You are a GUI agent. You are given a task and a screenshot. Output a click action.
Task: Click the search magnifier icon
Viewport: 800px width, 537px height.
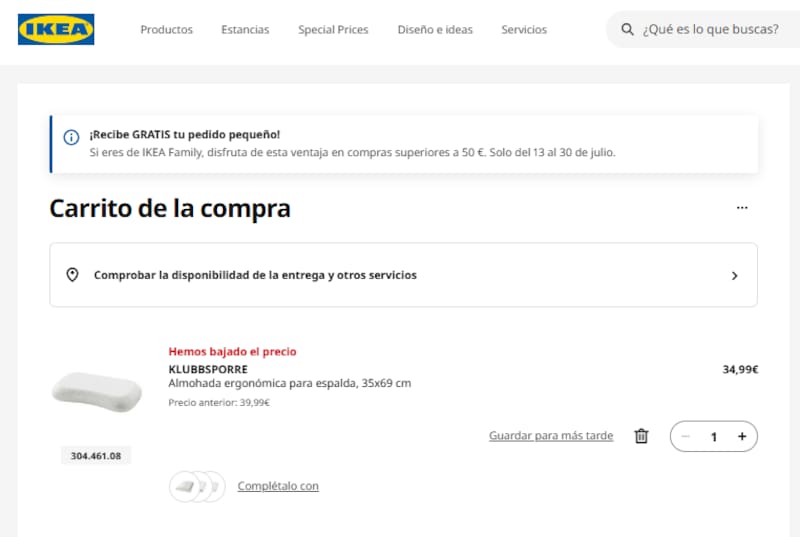[x=627, y=30]
